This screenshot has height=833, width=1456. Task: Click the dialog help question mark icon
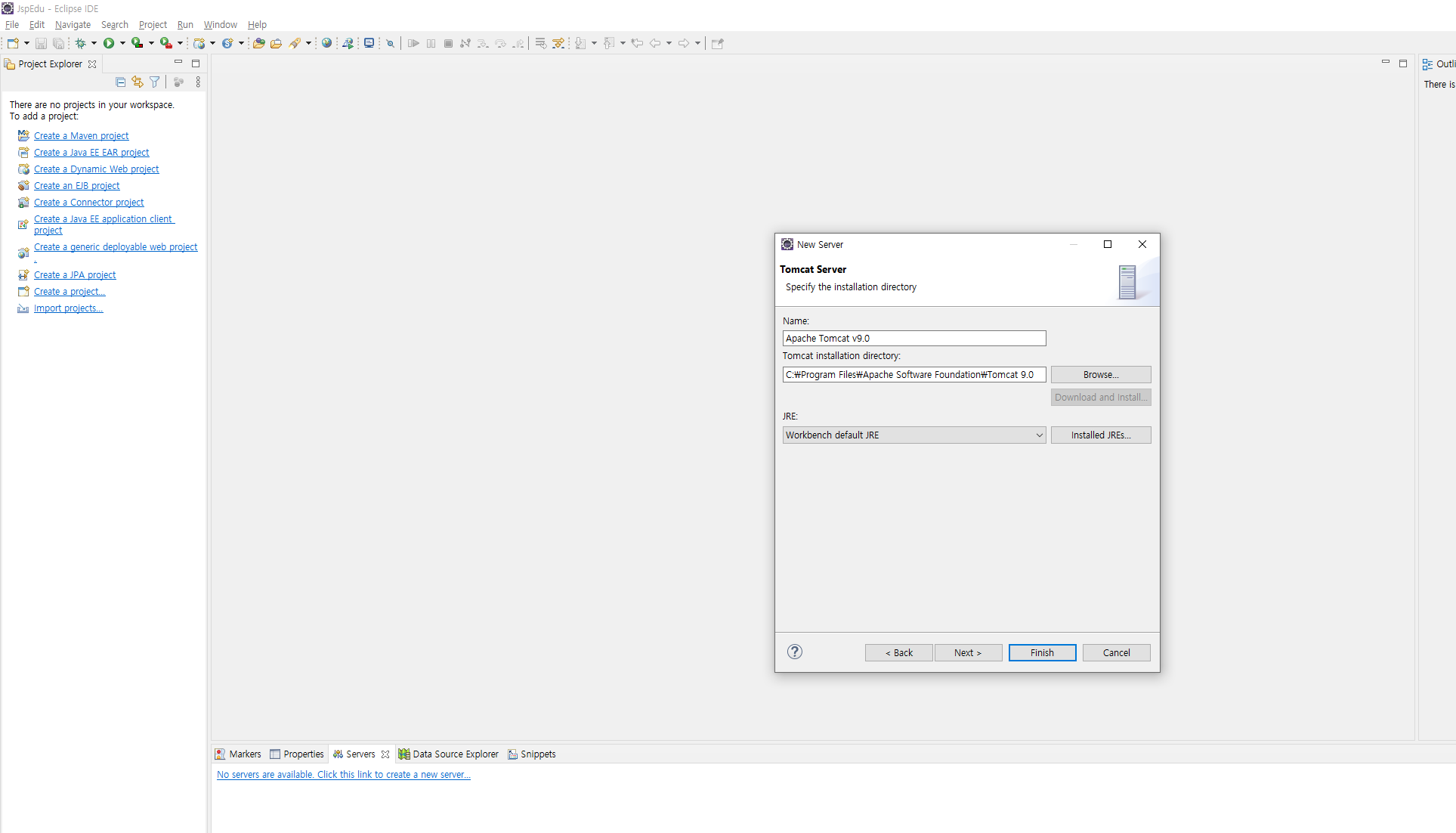click(x=795, y=652)
